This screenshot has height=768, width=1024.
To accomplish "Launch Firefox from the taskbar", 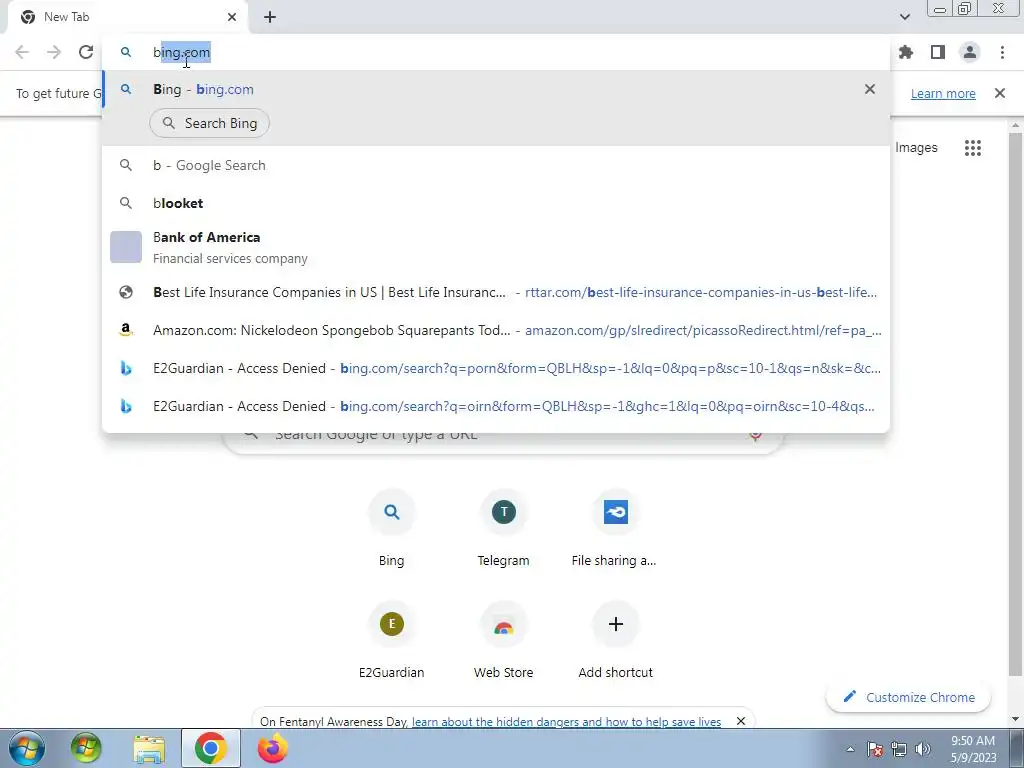I will coord(272,748).
